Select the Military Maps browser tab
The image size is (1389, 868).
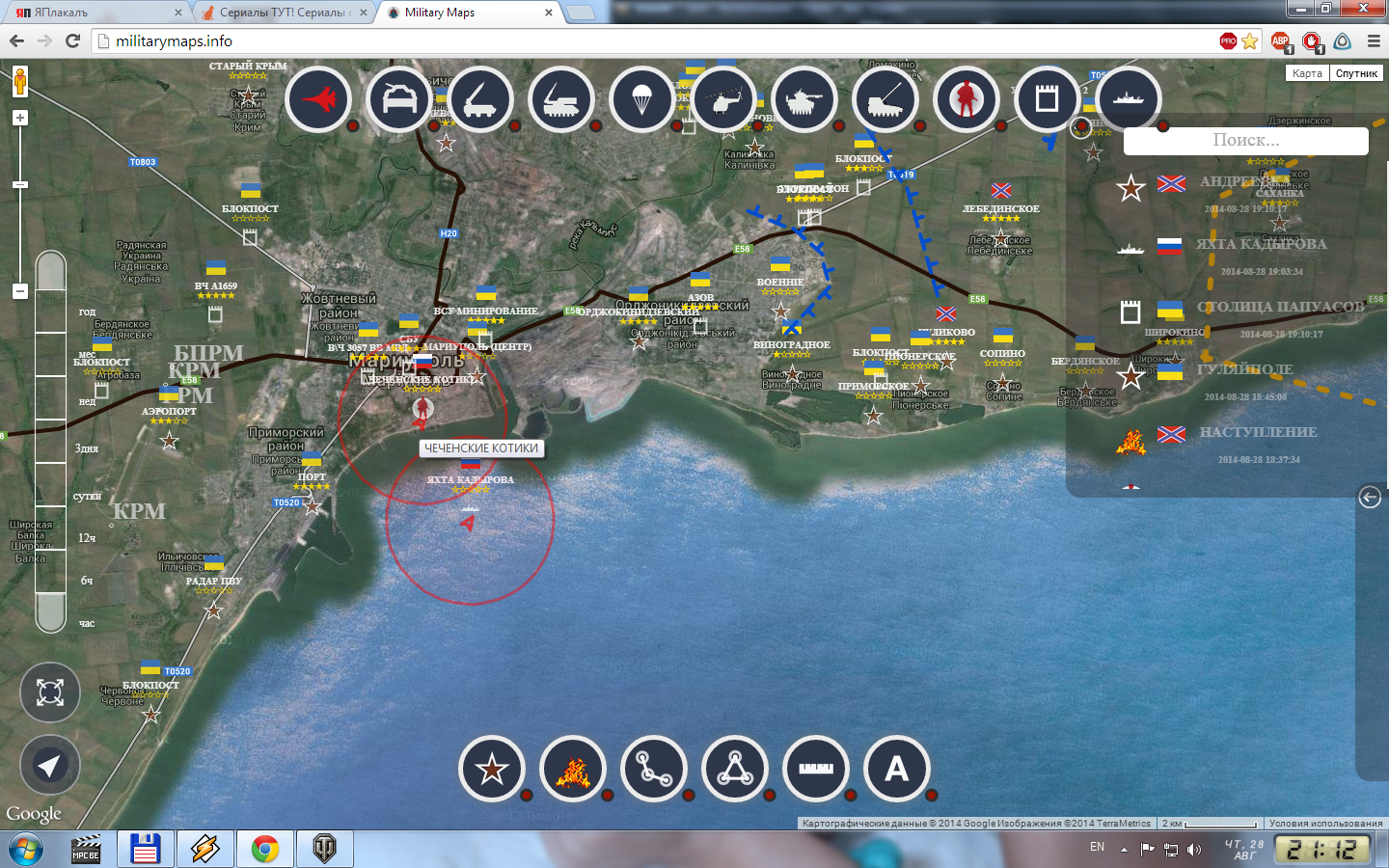[x=470, y=13]
